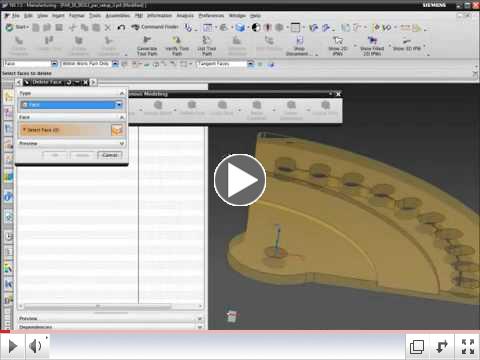Close the Delete Face dialog title bar X
This screenshot has width=480, height=360.
pyautogui.click(x=85, y=82)
